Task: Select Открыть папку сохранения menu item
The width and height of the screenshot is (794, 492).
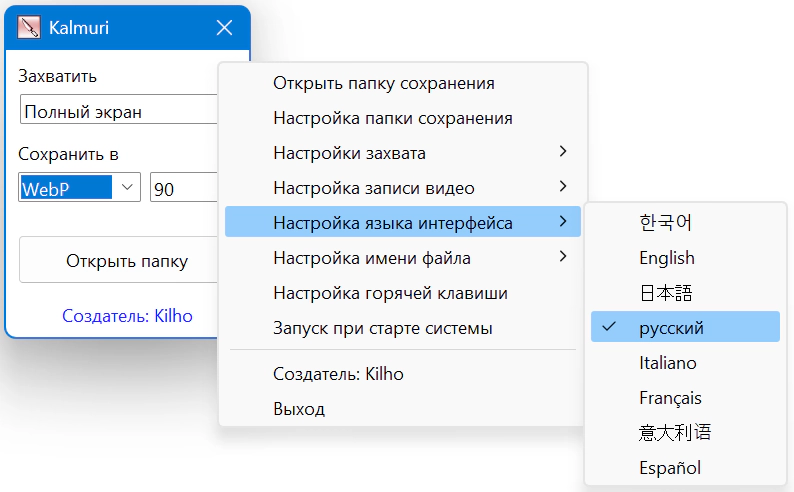Action: click(x=403, y=83)
